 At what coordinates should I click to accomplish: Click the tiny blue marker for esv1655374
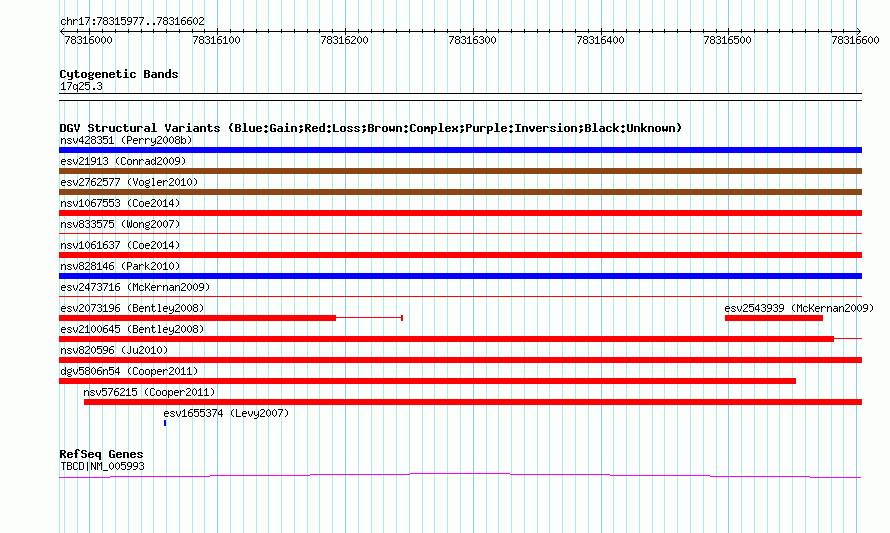coord(165,423)
